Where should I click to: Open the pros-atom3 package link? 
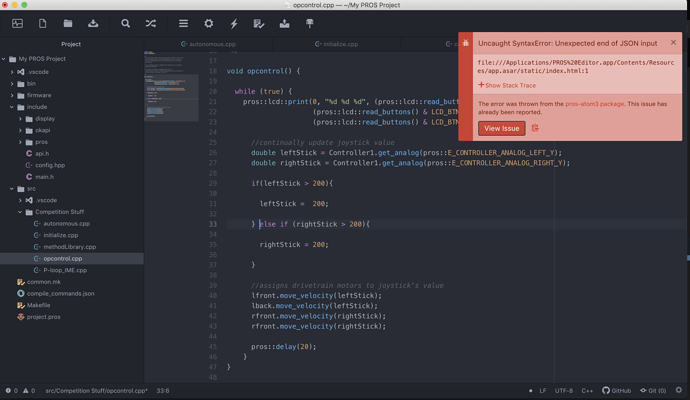[595, 104]
